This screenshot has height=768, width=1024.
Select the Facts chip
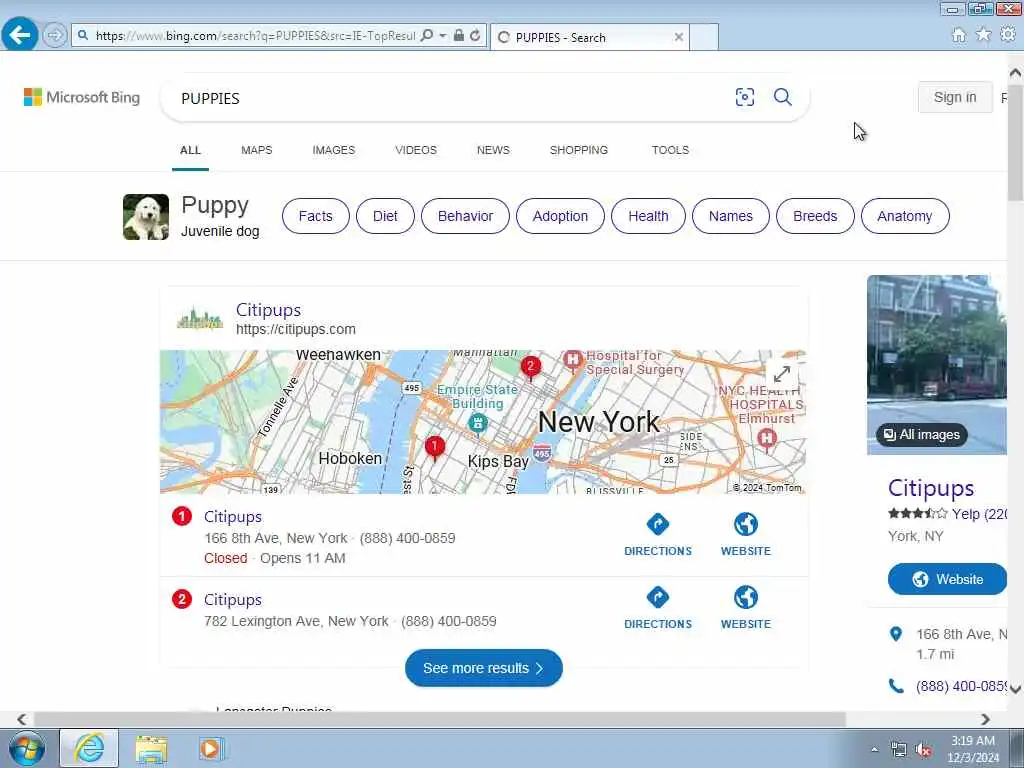tap(315, 216)
